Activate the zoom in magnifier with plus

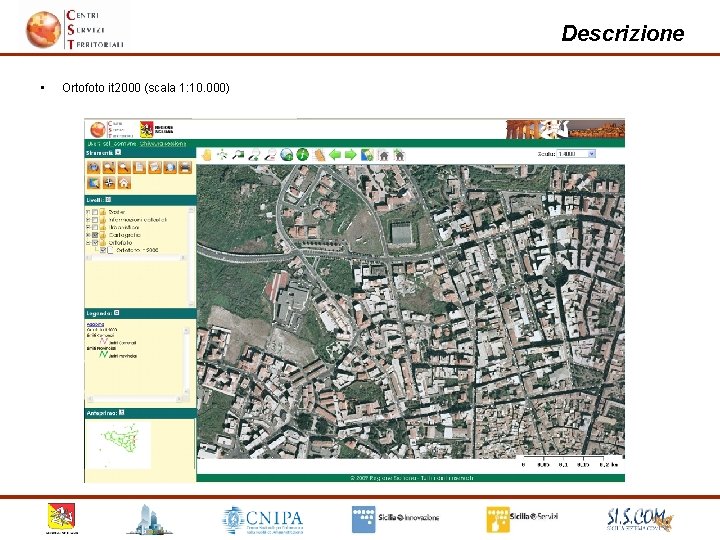tap(254, 155)
